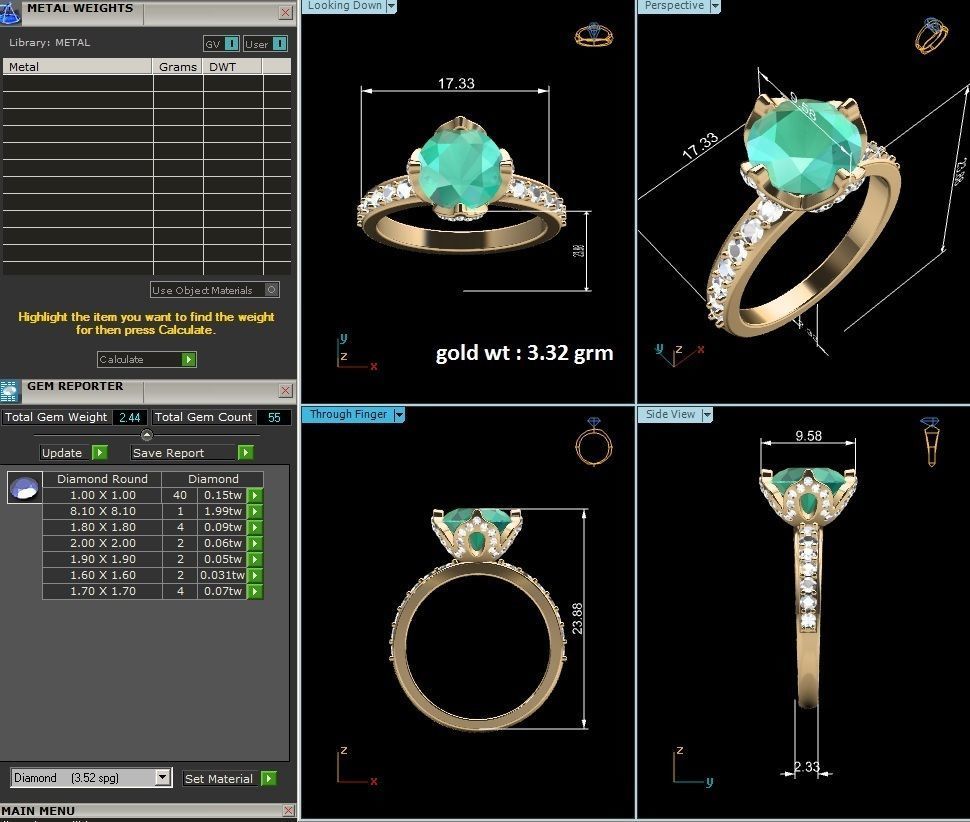
Task: Select the round diamond gem thumbnail
Action: click(25, 487)
